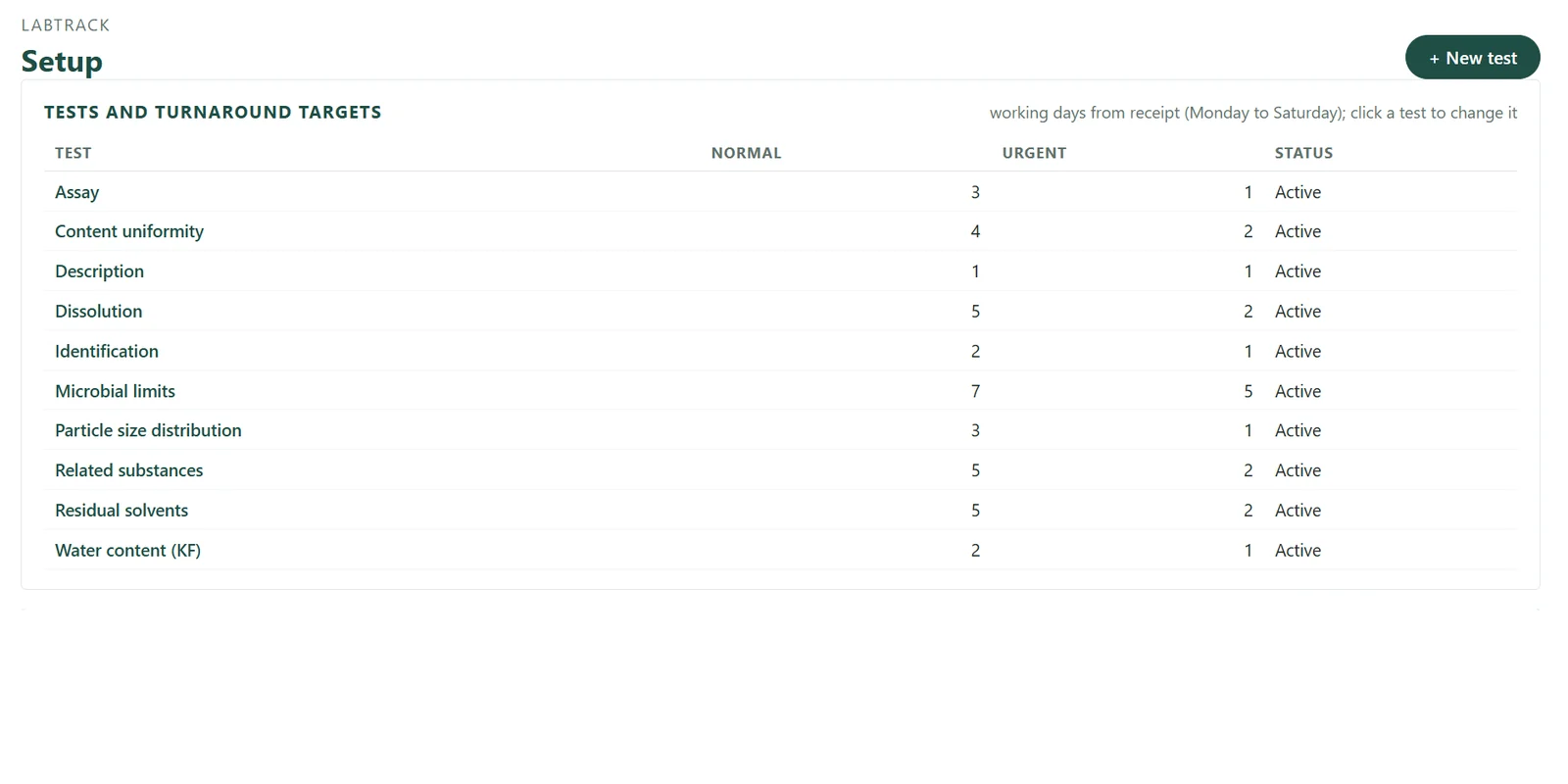The height and width of the screenshot is (784, 1568).
Task: Click the TEST column header
Action: point(73,153)
